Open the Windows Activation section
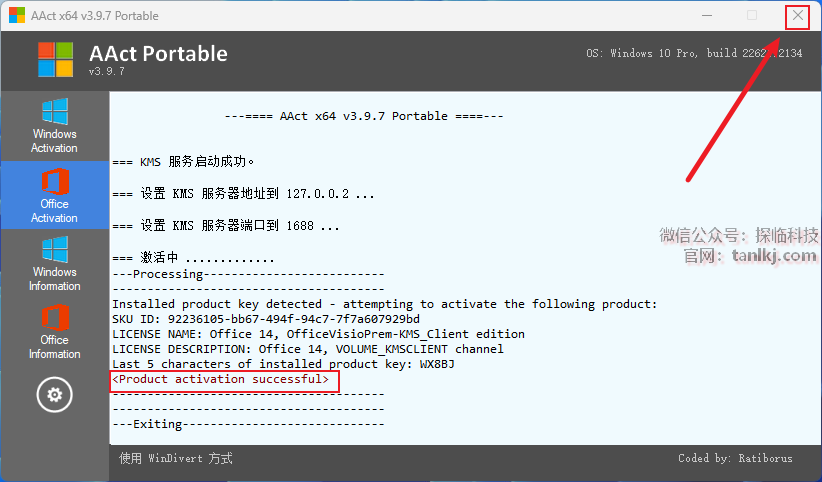The height and width of the screenshot is (482, 822). tap(54, 126)
